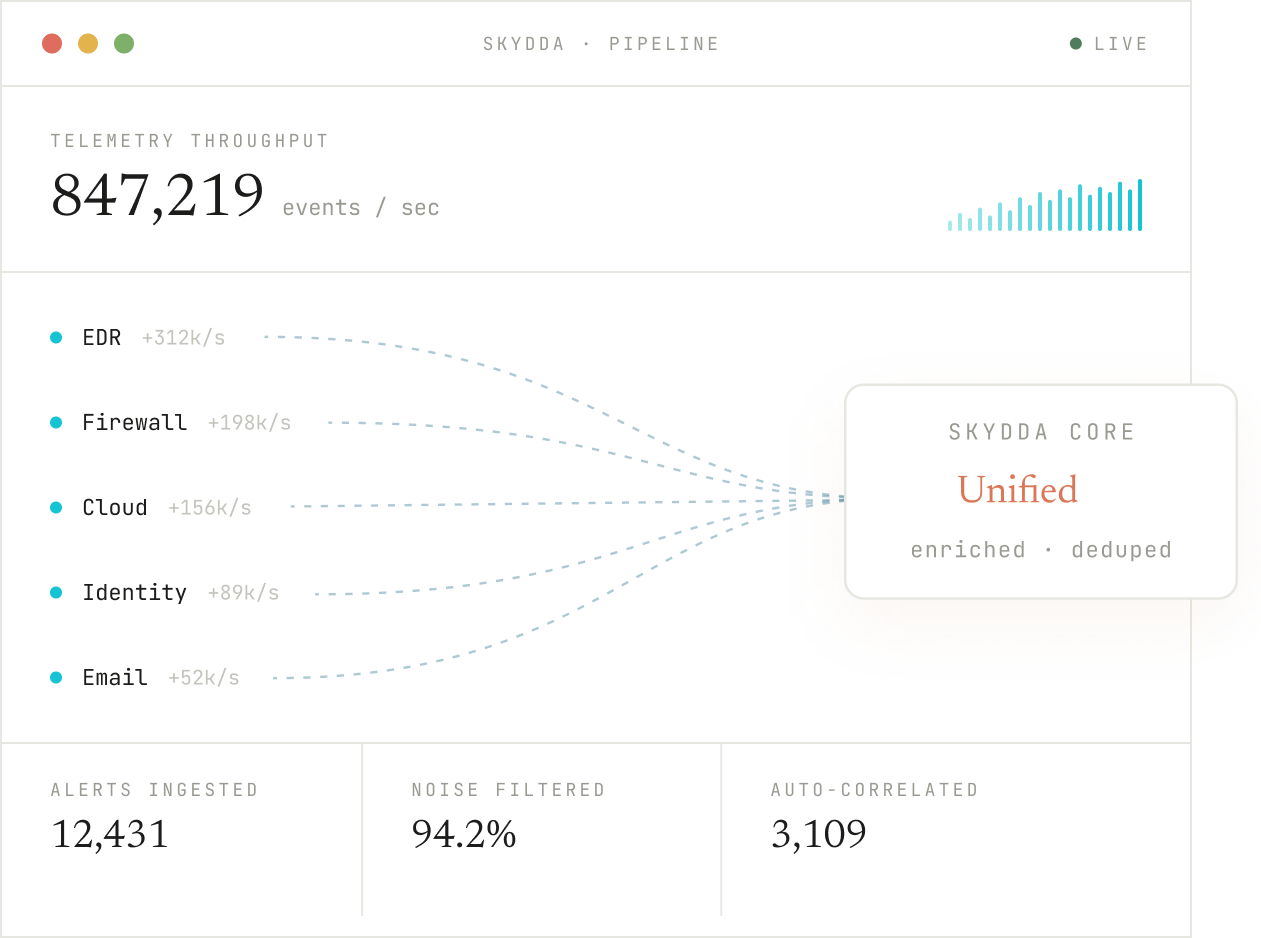Viewport: 1261px width, 938px height.
Task: Select the SKYDDA · PIPELINE title text
Action: click(601, 44)
